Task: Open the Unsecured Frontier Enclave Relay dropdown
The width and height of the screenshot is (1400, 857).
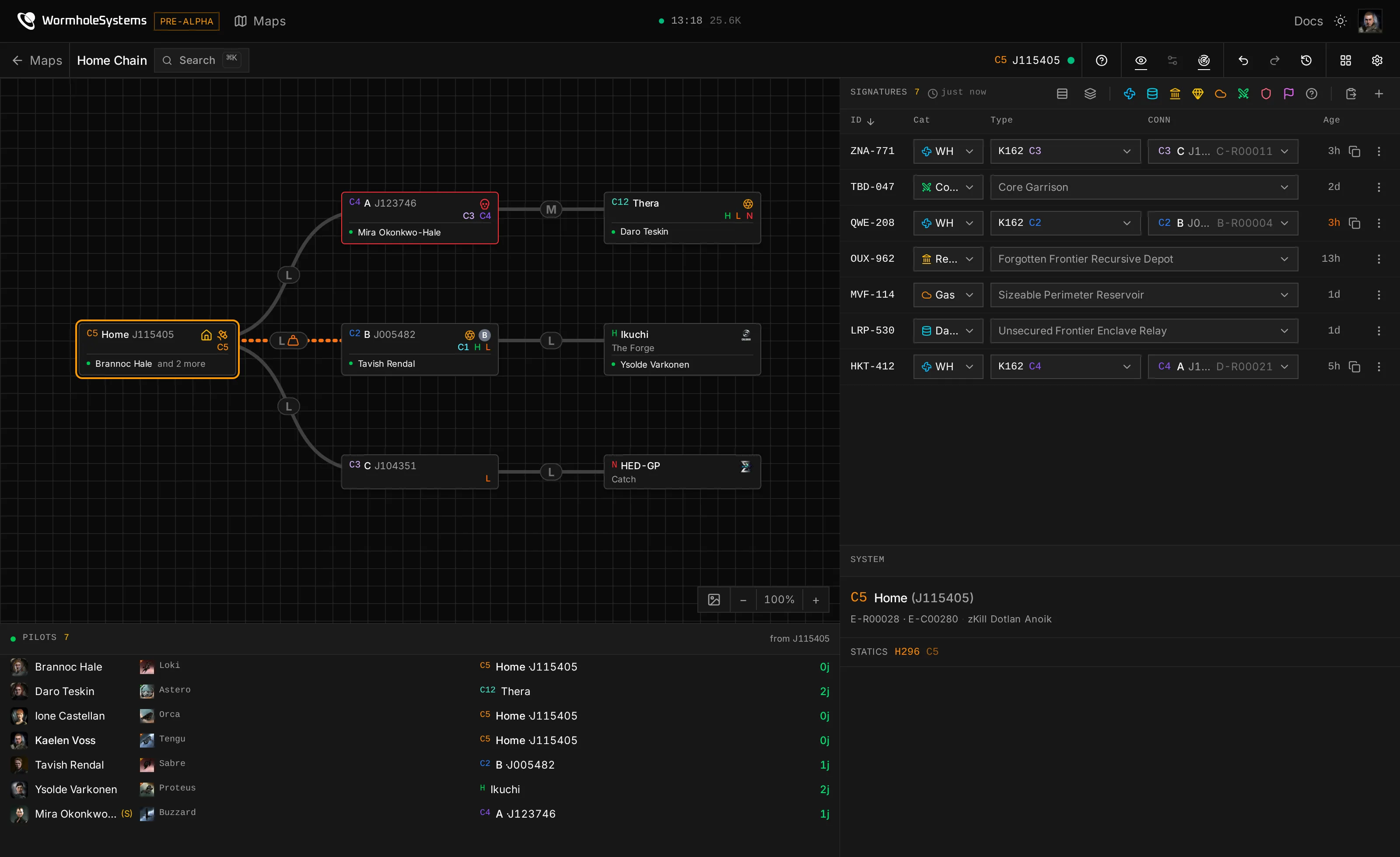Action: click(x=1144, y=331)
